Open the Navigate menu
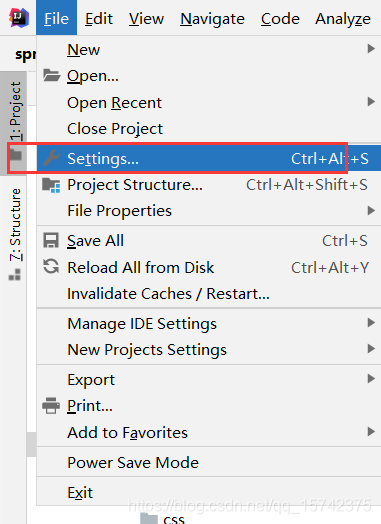381x524 pixels. (x=212, y=19)
